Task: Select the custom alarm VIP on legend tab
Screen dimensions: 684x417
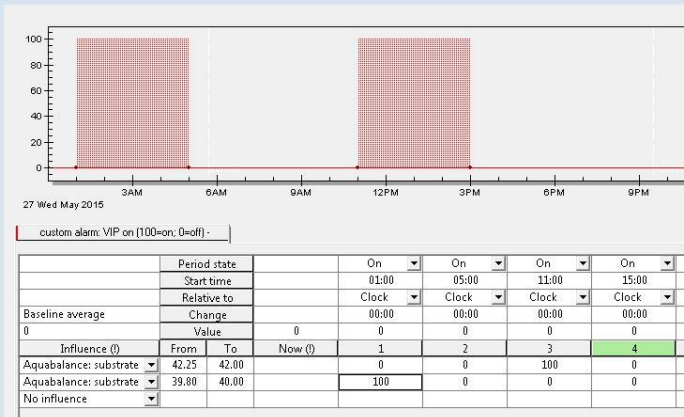Action: [123, 232]
